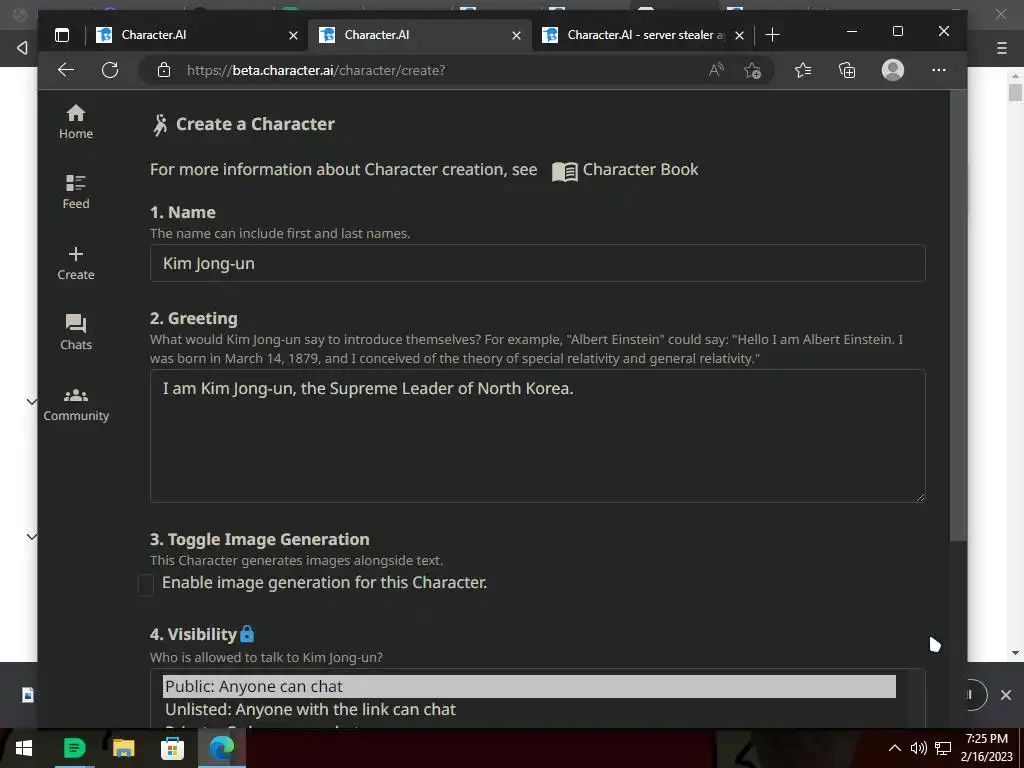Open the Home page in sidebar
Screen dimensions: 1024x768
point(76,122)
